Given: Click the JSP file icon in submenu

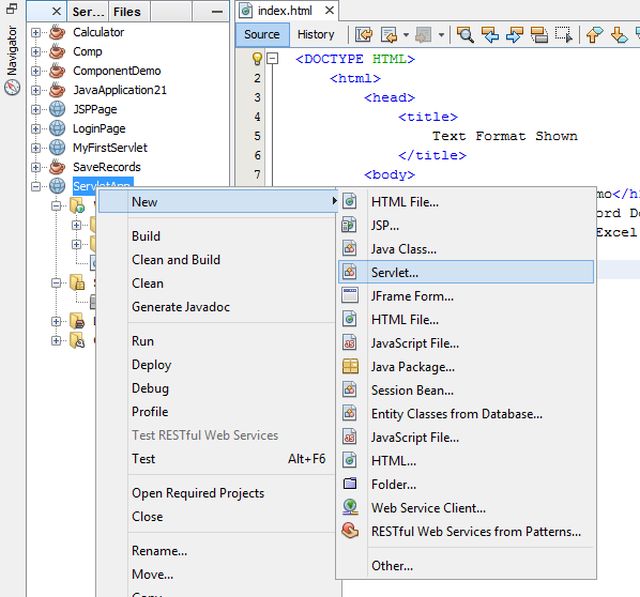Looking at the screenshot, I should [x=349, y=225].
